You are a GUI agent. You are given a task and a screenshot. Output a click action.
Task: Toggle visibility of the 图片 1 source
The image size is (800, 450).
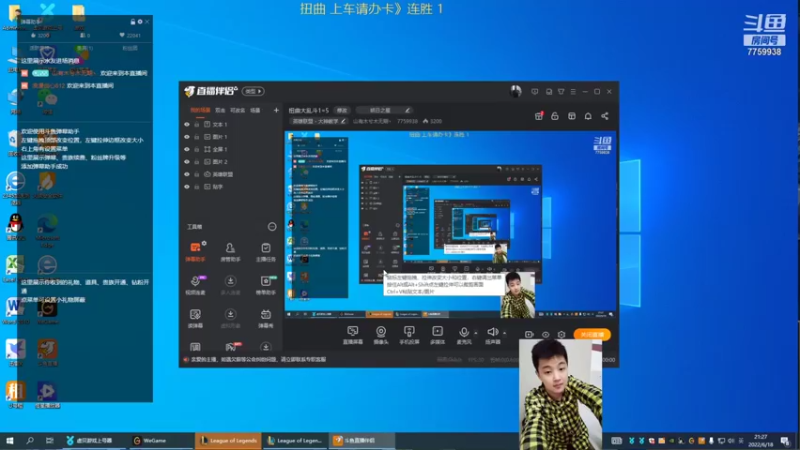(187, 137)
